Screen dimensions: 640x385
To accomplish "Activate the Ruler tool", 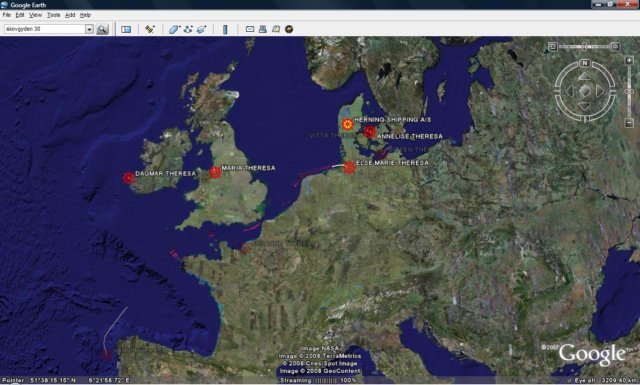I will [225, 29].
